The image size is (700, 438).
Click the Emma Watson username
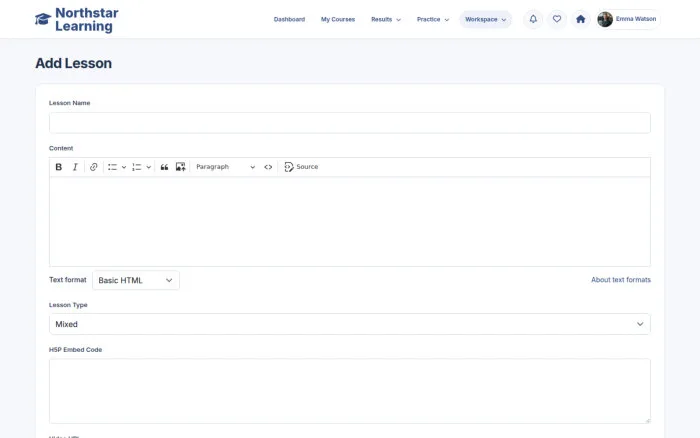pos(636,19)
